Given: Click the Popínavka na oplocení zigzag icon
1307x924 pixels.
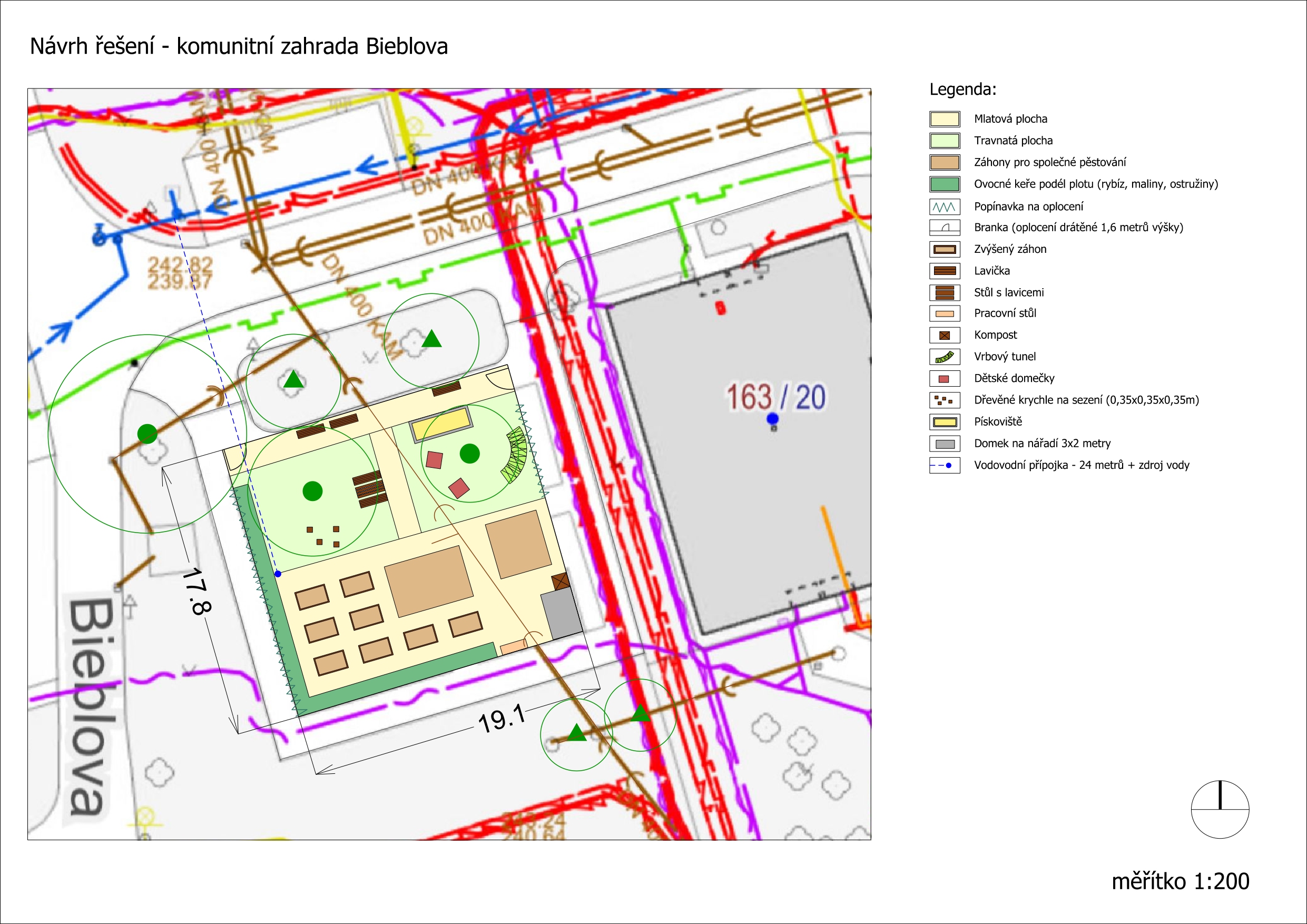Looking at the screenshot, I should pos(945,207).
